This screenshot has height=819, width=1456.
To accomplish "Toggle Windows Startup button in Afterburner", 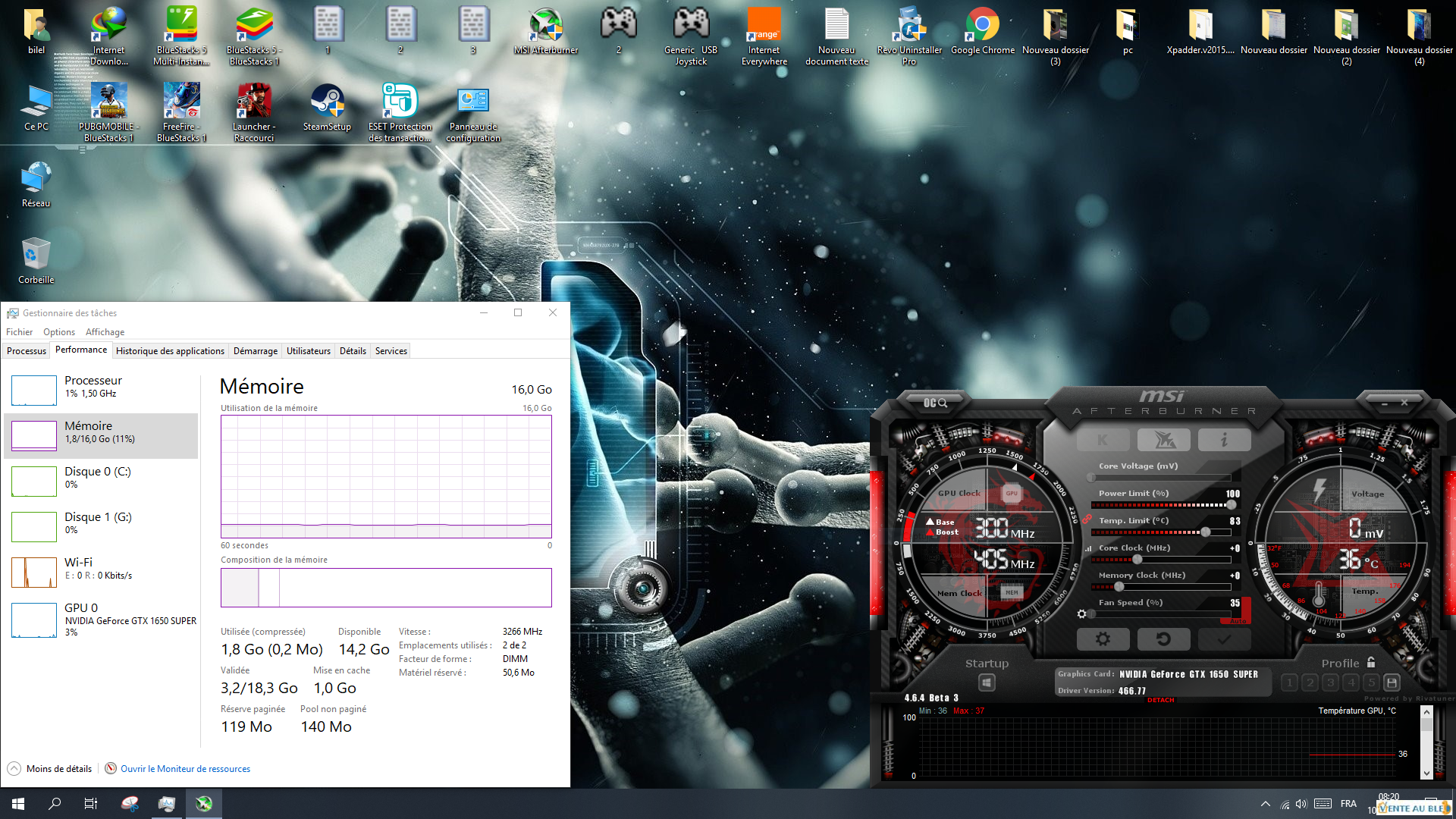I will click(x=987, y=682).
